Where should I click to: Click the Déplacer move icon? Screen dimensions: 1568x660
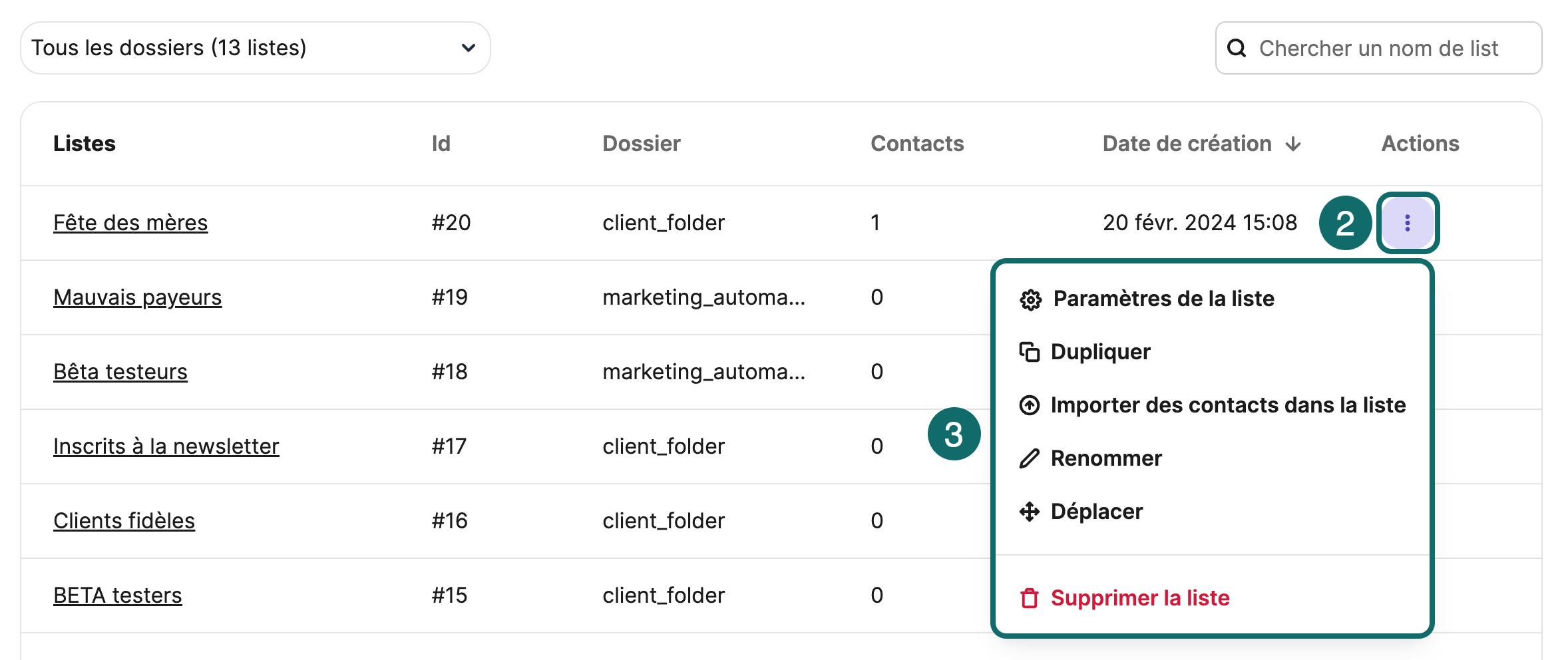point(1029,511)
